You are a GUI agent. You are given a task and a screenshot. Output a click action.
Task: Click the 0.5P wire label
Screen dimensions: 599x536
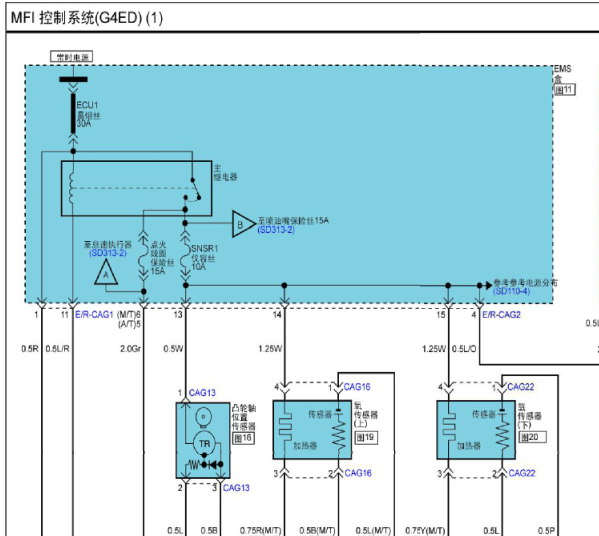point(546,531)
